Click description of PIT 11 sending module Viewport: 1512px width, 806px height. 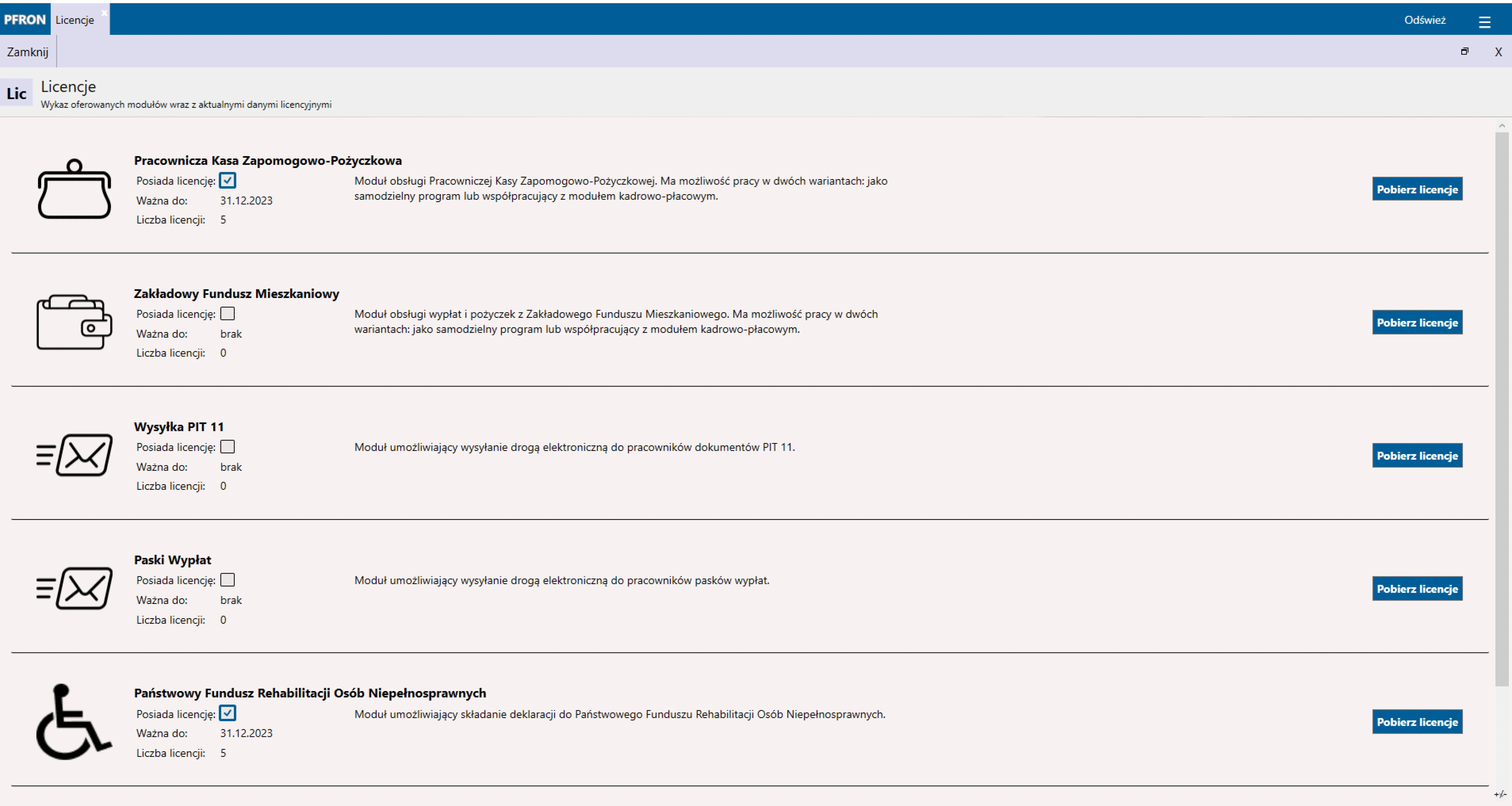(x=575, y=447)
